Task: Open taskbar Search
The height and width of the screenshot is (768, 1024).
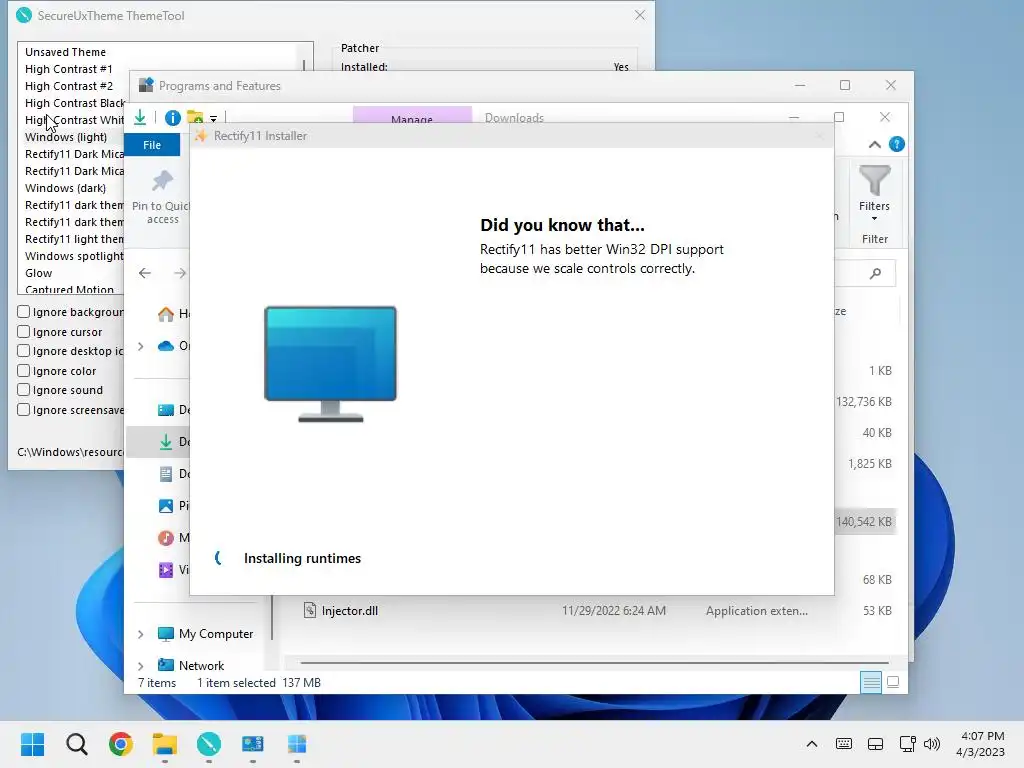Action: 76,744
